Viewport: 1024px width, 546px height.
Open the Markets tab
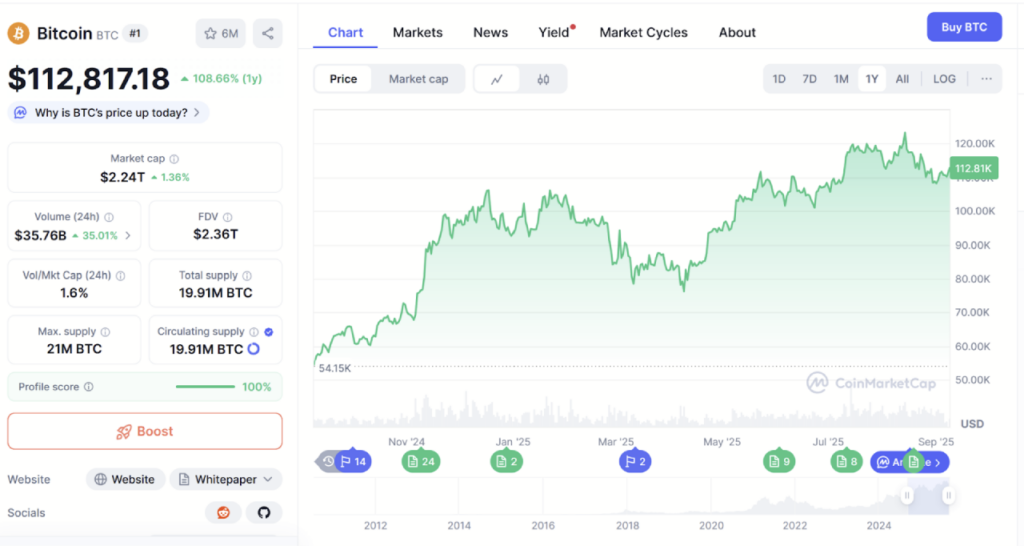point(417,32)
